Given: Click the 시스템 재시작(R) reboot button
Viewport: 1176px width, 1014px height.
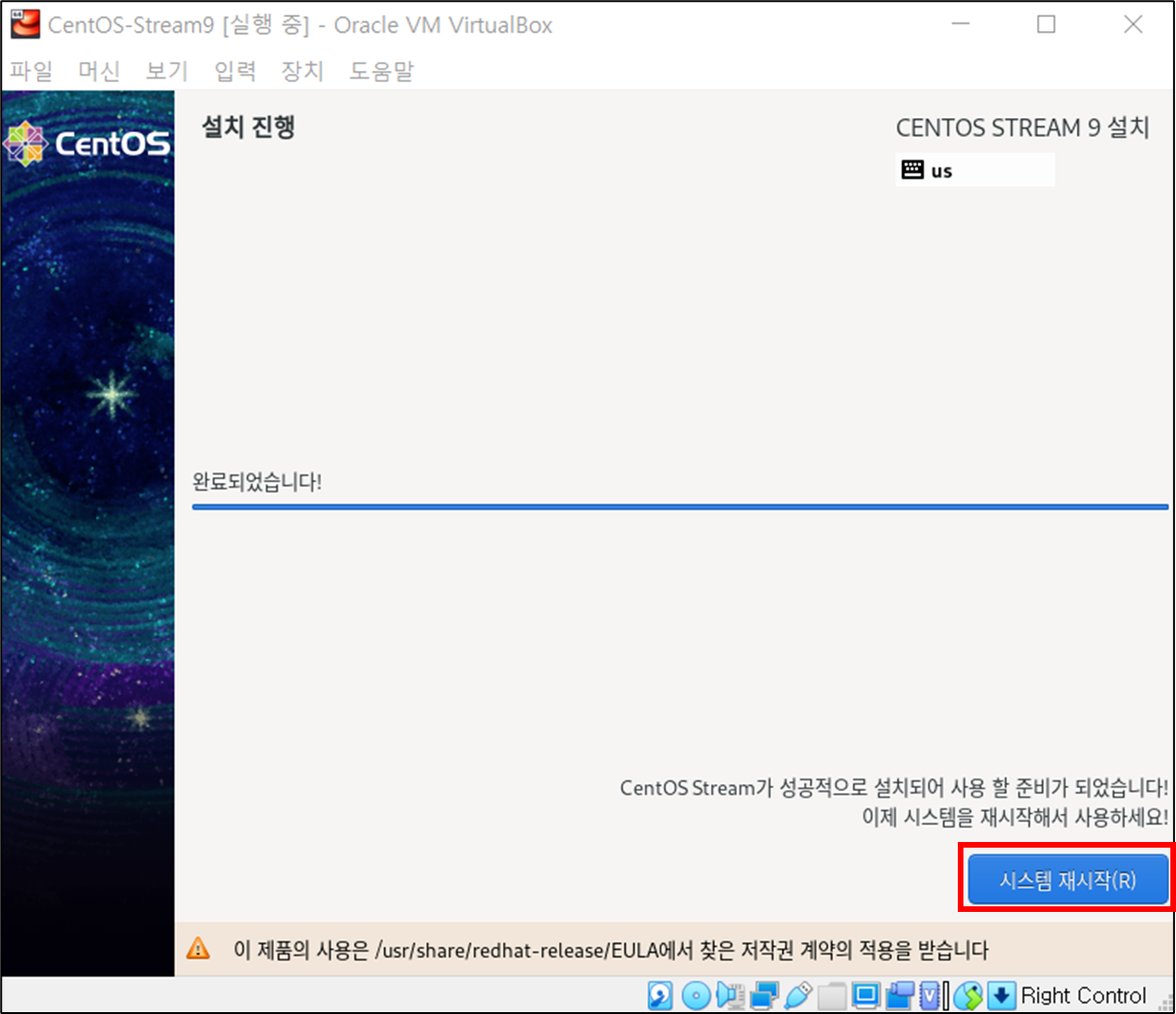Looking at the screenshot, I should [x=1067, y=880].
